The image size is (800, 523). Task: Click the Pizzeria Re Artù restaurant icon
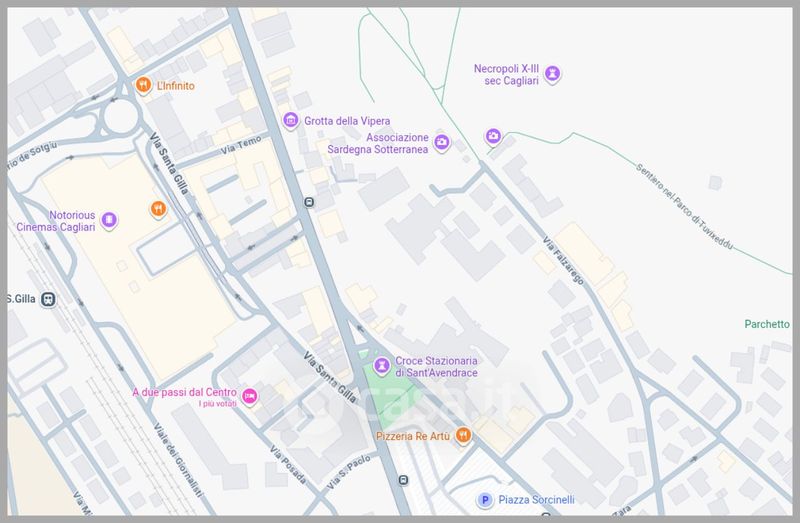pyautogui.click(x=463, y=436)
